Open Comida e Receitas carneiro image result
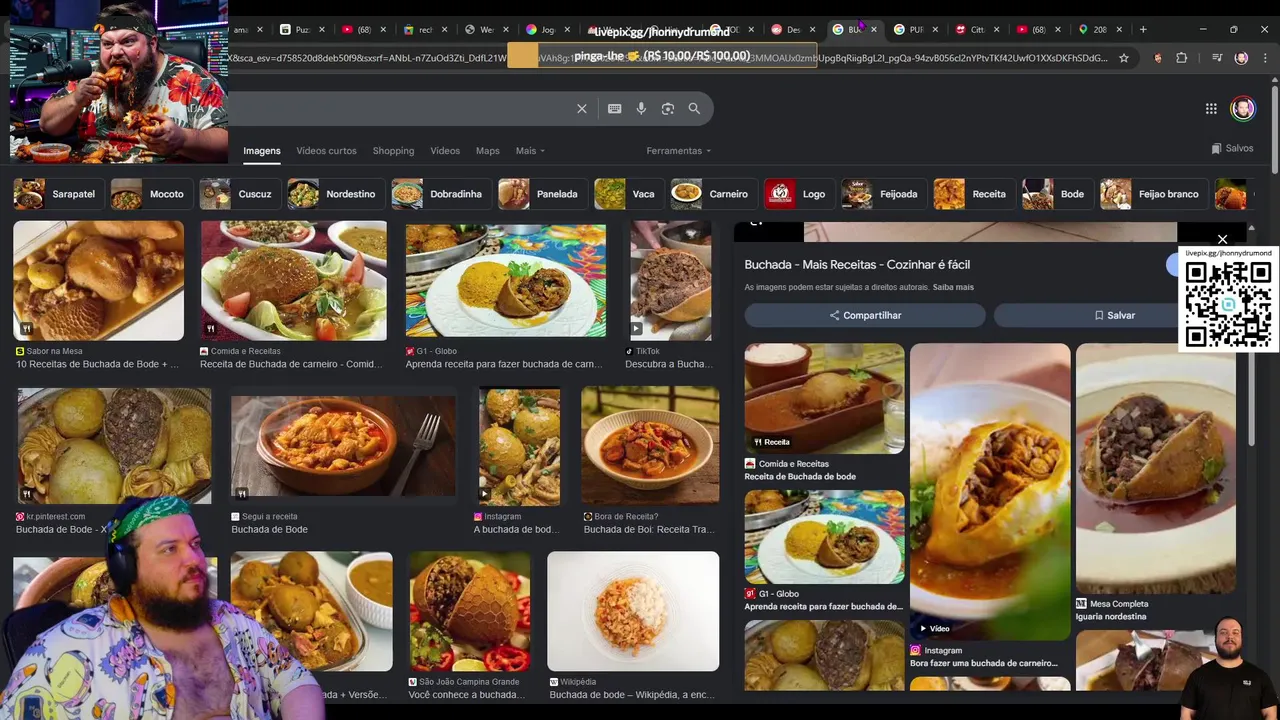The width and height of the screenshot is (1280, 720). (293, 281)
